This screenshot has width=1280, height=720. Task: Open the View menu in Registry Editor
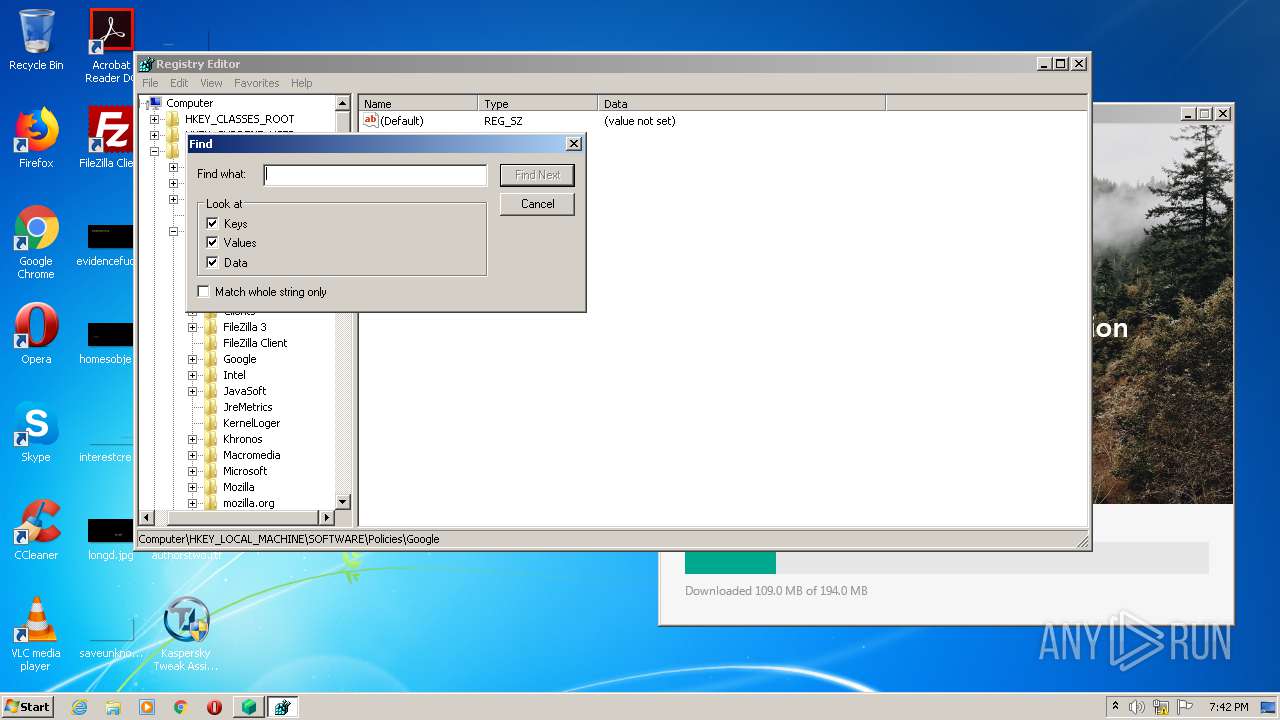pyautogui.click(x=211, y=83)
